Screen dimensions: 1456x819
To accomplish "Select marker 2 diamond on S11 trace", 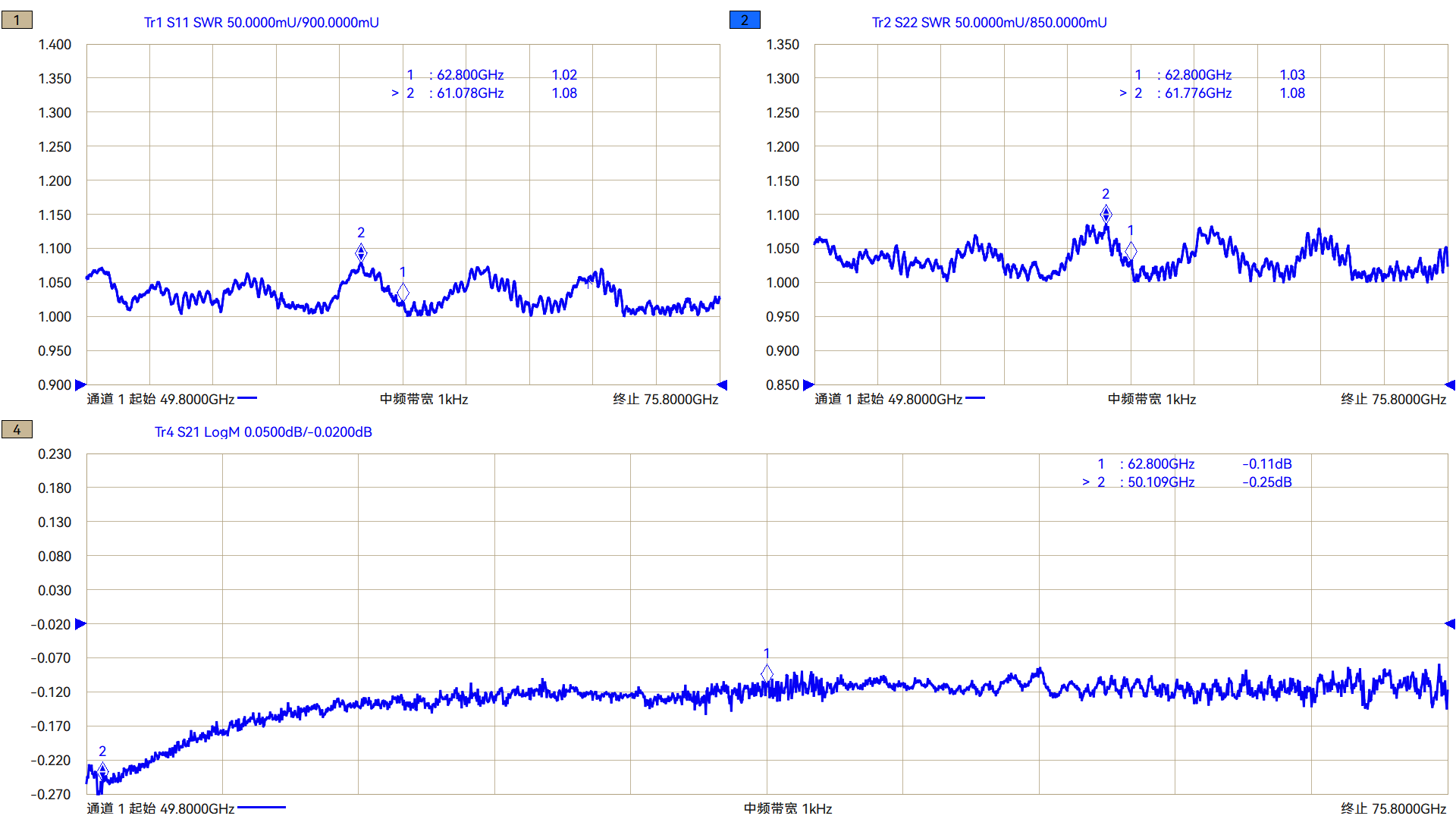I will tap(361, 253).
